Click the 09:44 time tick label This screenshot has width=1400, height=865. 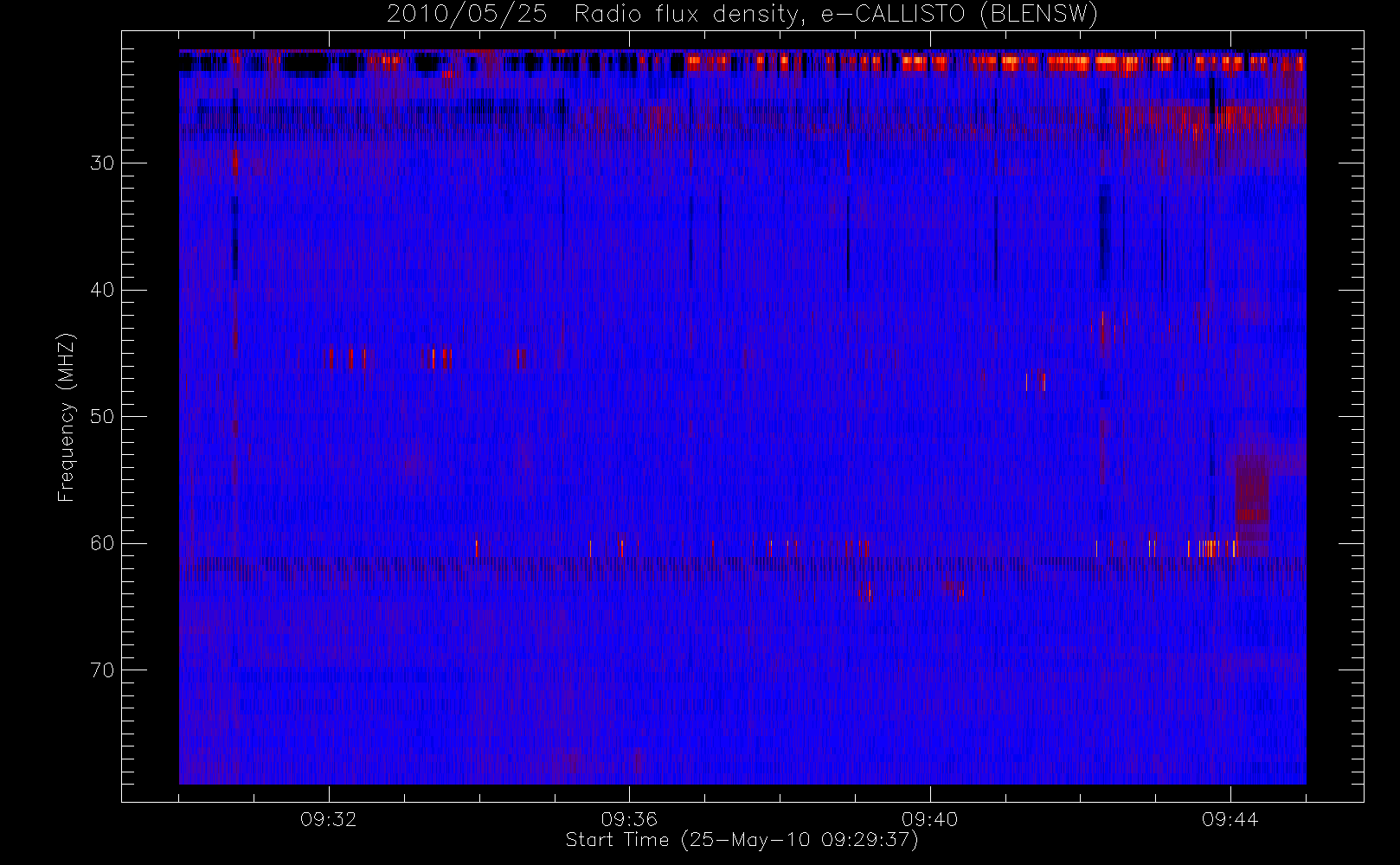coord(1230,819)
